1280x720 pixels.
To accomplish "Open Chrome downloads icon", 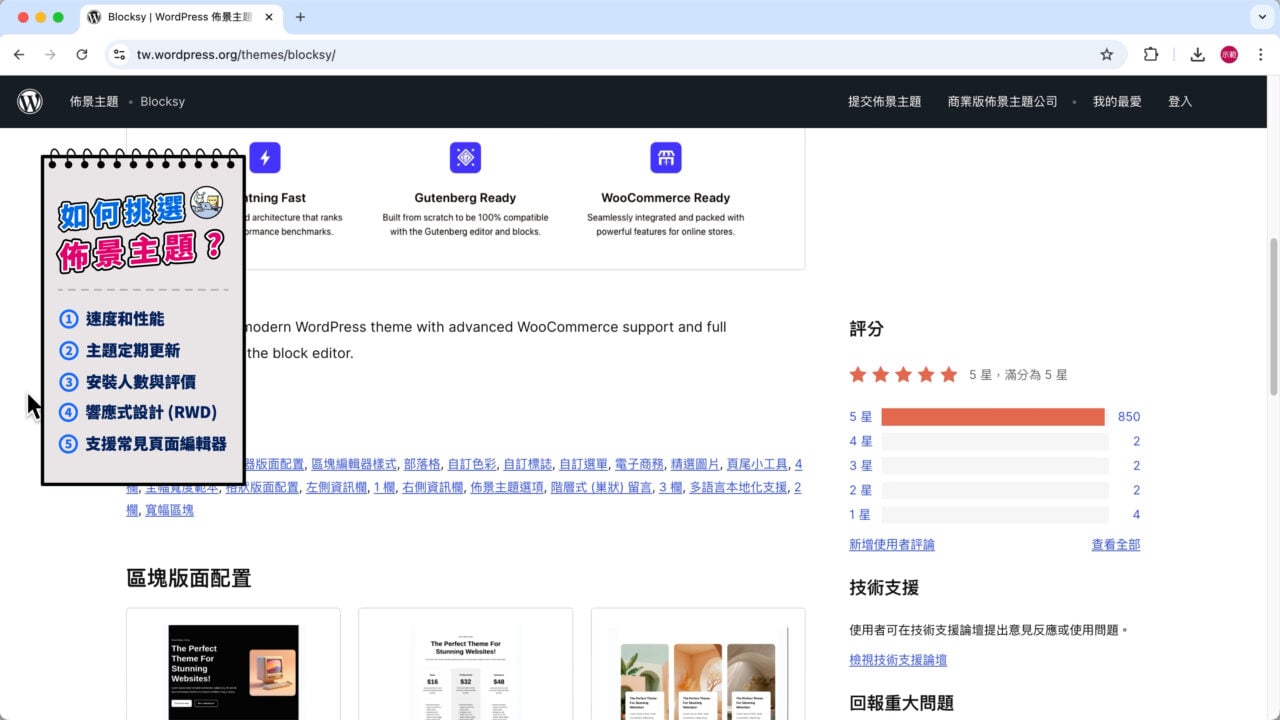I will [x=1197, y=55].
